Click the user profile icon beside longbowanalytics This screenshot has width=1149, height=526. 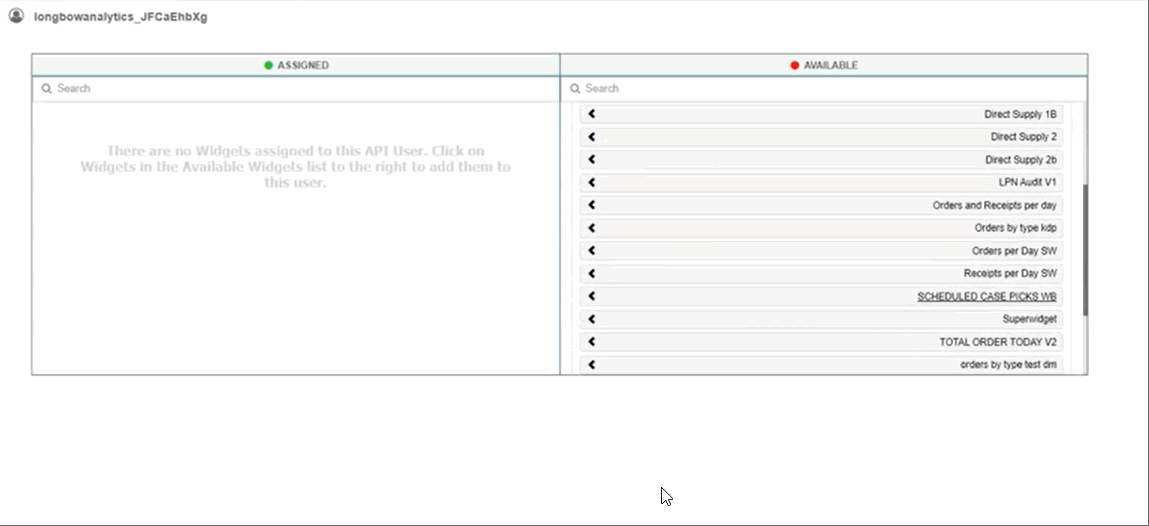tap(16, 15)
